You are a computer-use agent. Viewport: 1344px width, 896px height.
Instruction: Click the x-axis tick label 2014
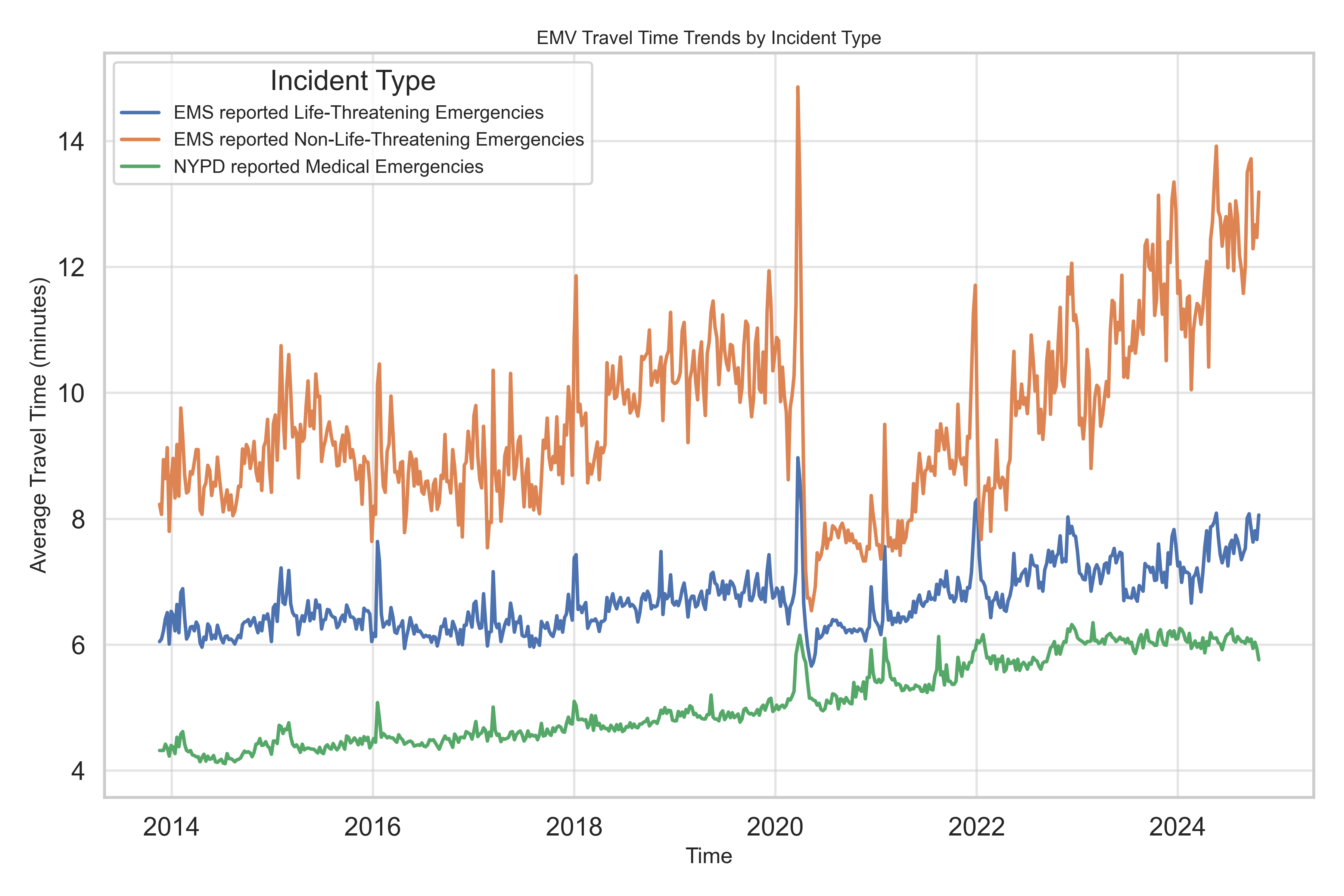pyautogui.click(x=171, y=827)
